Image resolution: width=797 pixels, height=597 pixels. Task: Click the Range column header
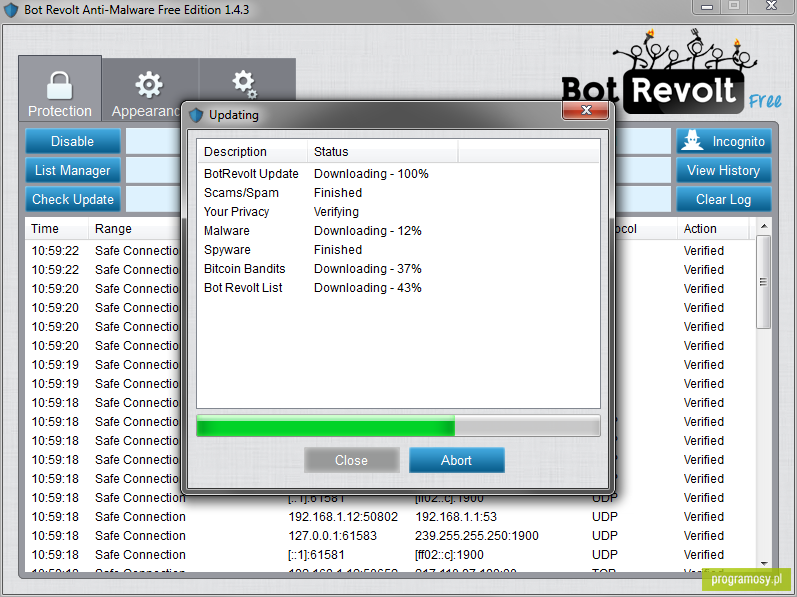135,229
